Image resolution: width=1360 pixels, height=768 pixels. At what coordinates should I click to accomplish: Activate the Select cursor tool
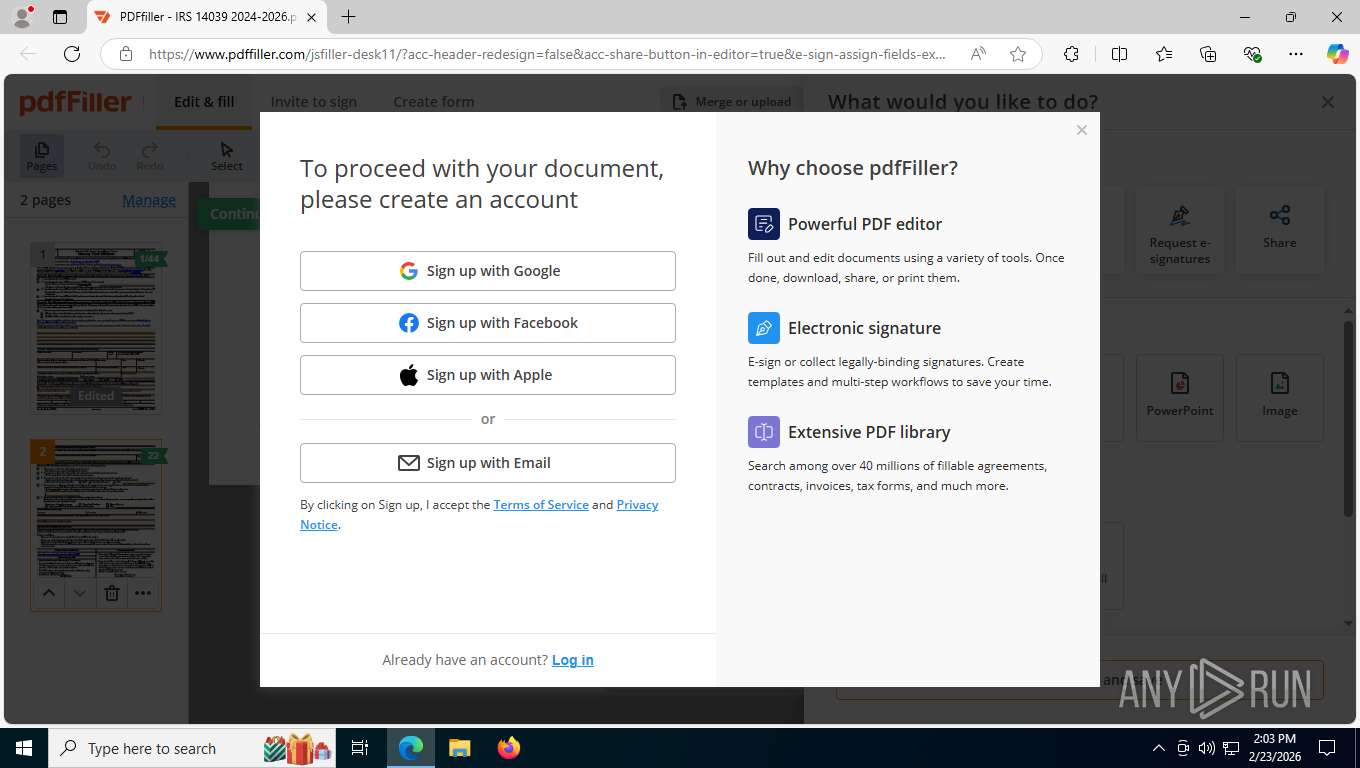point(227,156)
